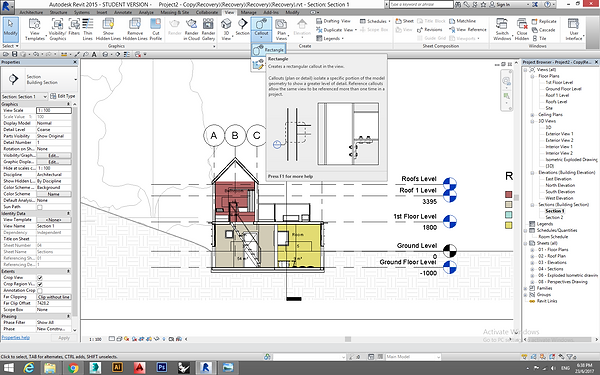Screen dimensions: 600x375
Task: Open View Templates in the Graphics panel
Action: pyautogui.click(x=34, y=29)
